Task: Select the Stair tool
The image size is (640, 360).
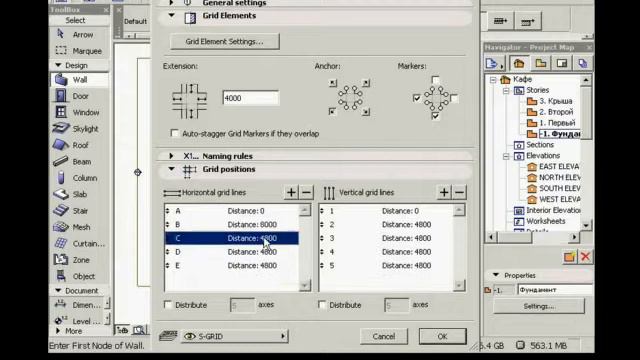Action: click(80, 211)
